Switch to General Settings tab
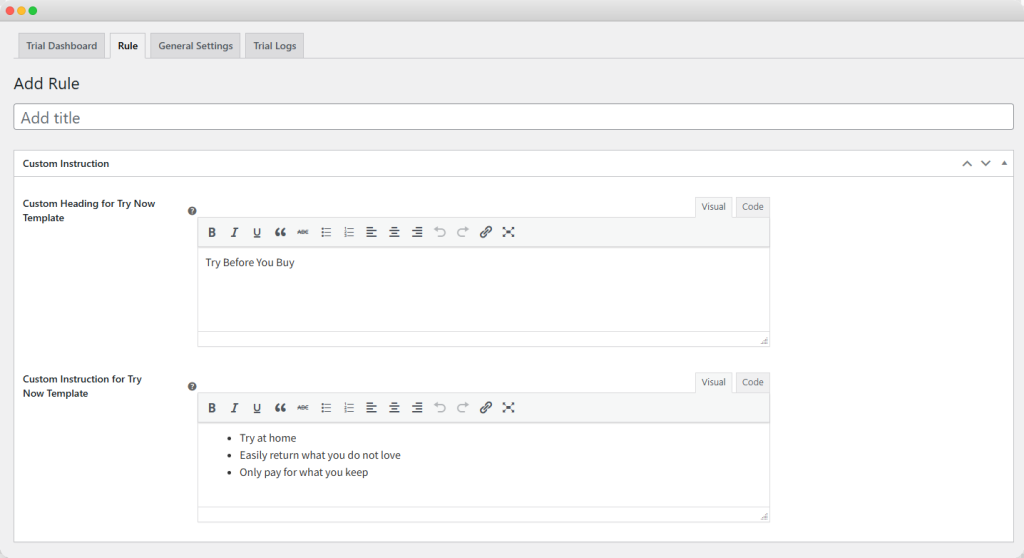The height and width of the screenshot is (558, 1024). (x=195, y=46)
